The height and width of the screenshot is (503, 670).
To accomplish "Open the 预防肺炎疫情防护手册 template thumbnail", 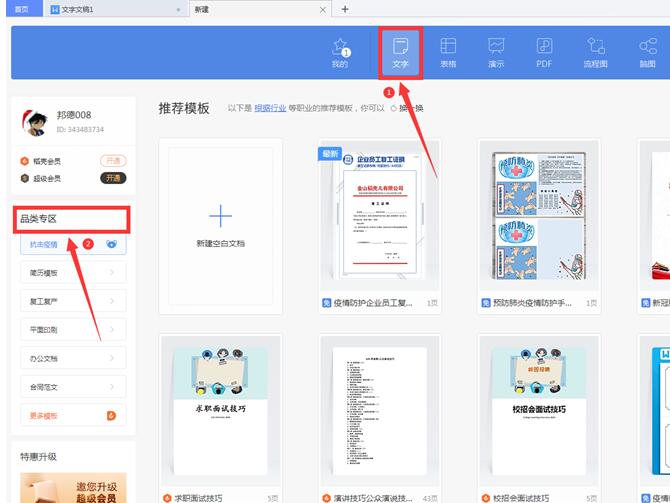I will (539, 216).
